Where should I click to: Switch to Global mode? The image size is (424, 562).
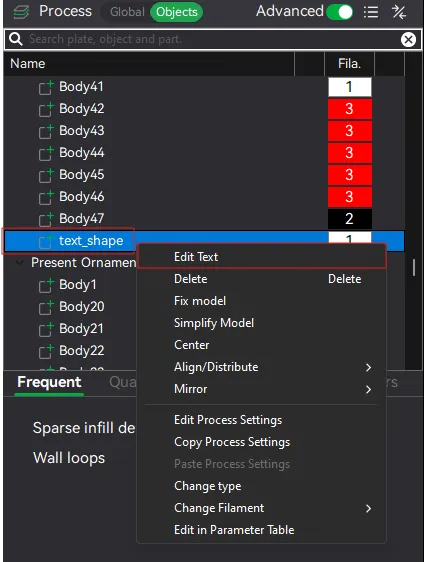(127, 12)
